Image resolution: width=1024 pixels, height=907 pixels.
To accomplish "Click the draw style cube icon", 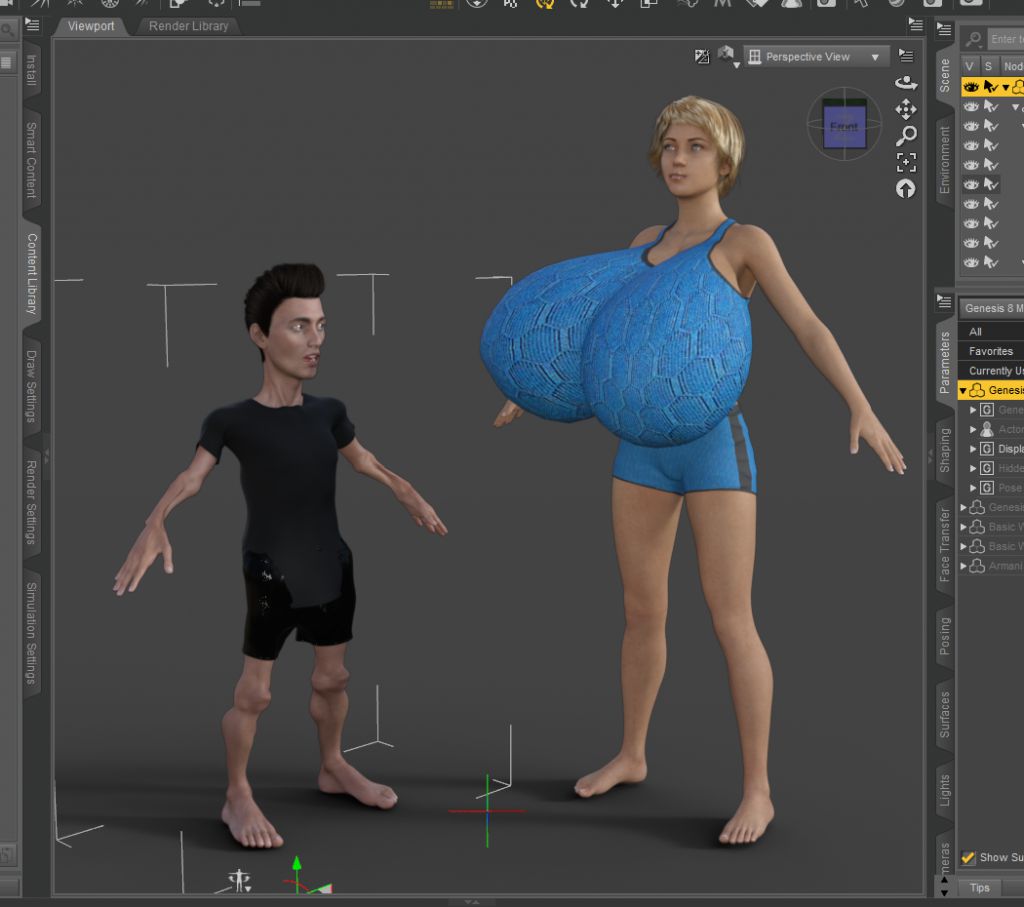I will (726, 54).
